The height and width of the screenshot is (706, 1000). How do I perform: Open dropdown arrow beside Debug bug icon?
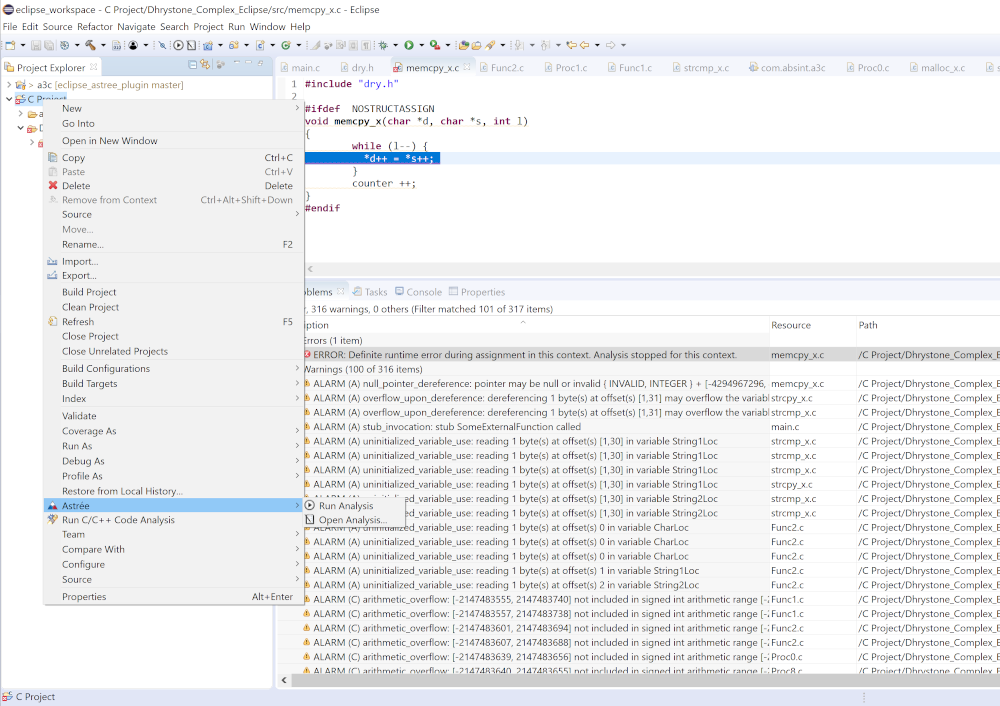(x=395, y=45)
